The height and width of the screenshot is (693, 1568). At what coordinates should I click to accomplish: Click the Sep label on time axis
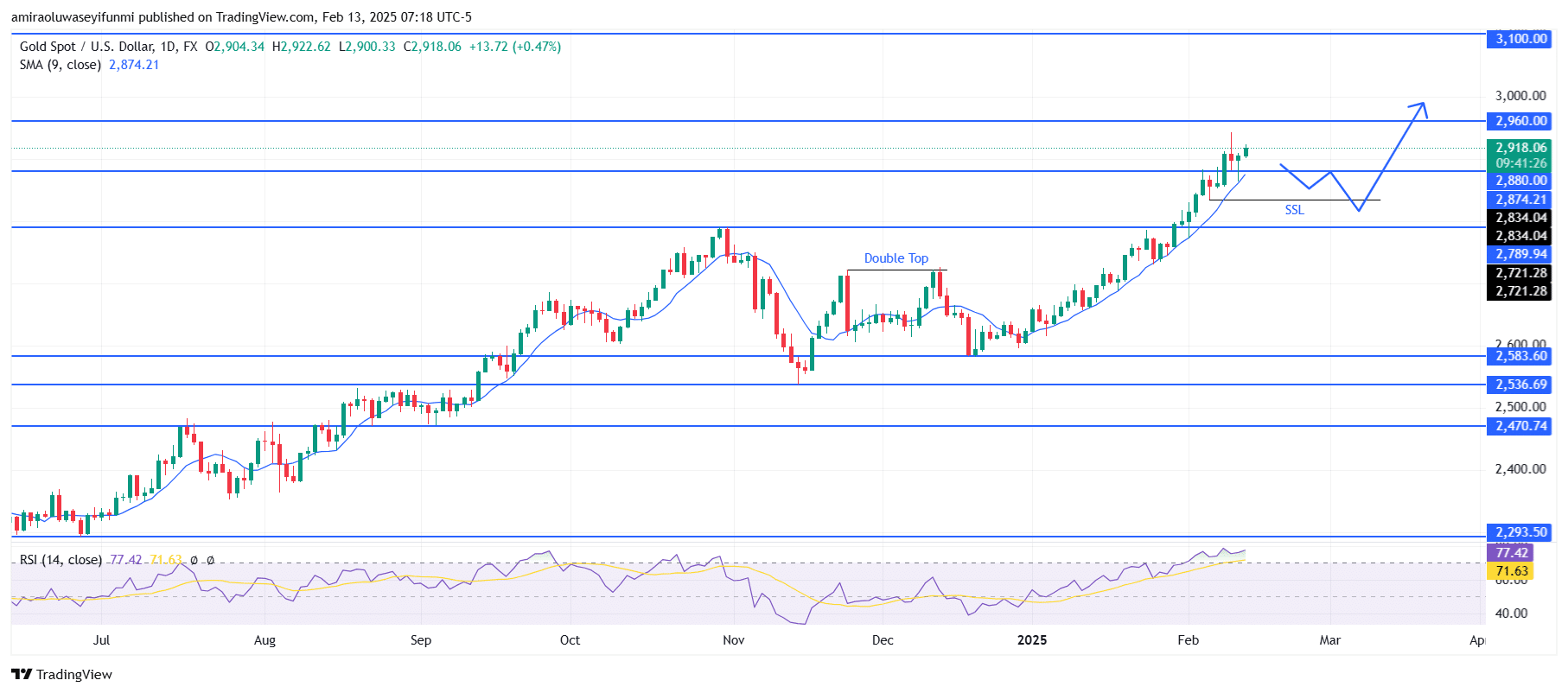coord(421,640)
